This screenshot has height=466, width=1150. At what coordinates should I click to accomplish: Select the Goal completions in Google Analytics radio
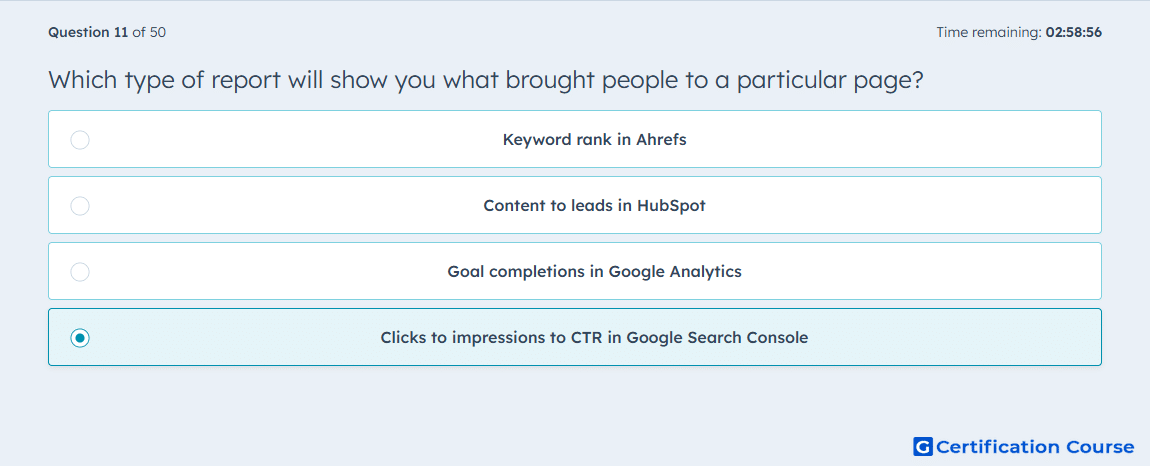tap(80, 272)
